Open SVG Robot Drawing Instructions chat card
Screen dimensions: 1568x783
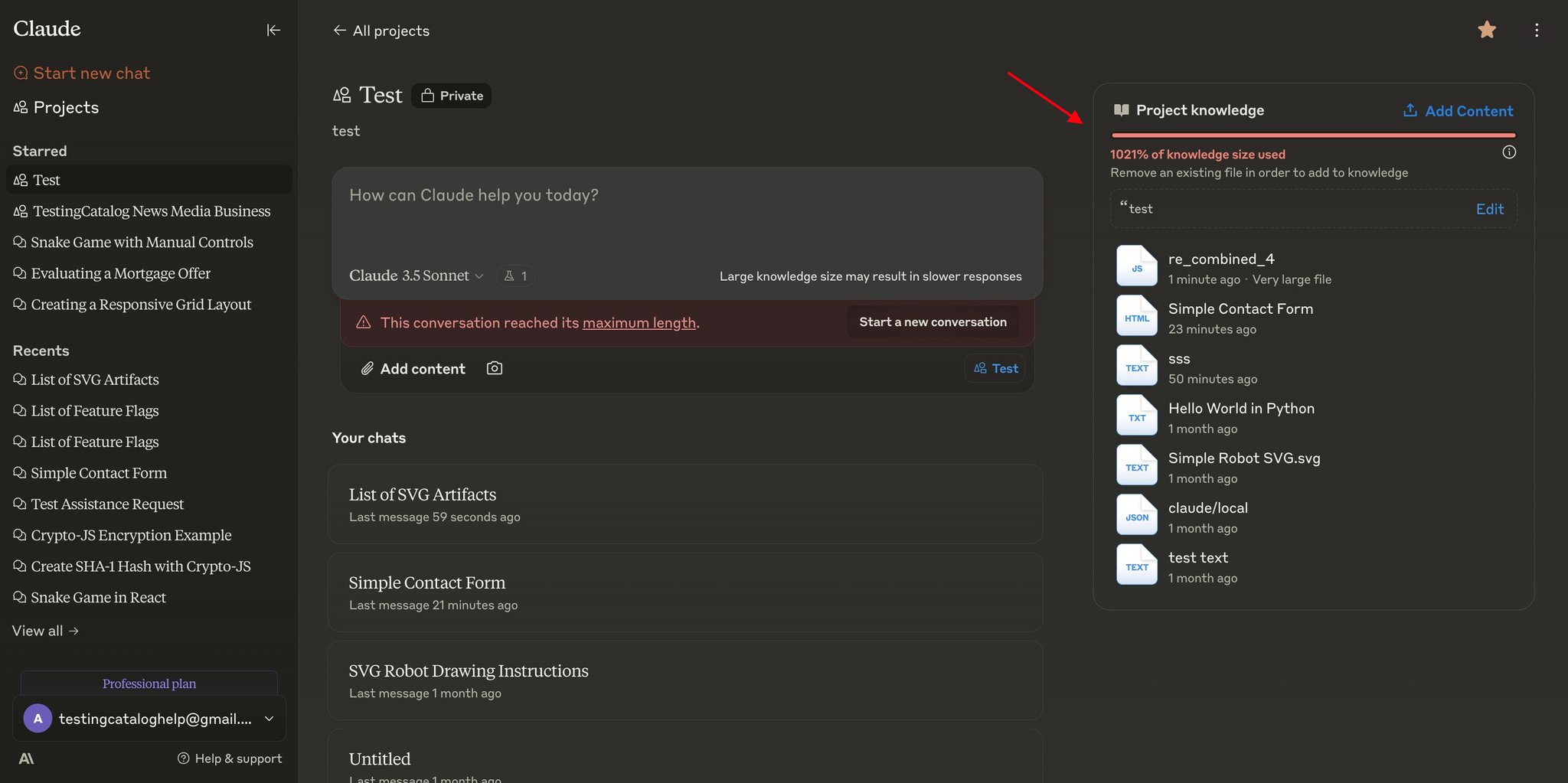685,680
